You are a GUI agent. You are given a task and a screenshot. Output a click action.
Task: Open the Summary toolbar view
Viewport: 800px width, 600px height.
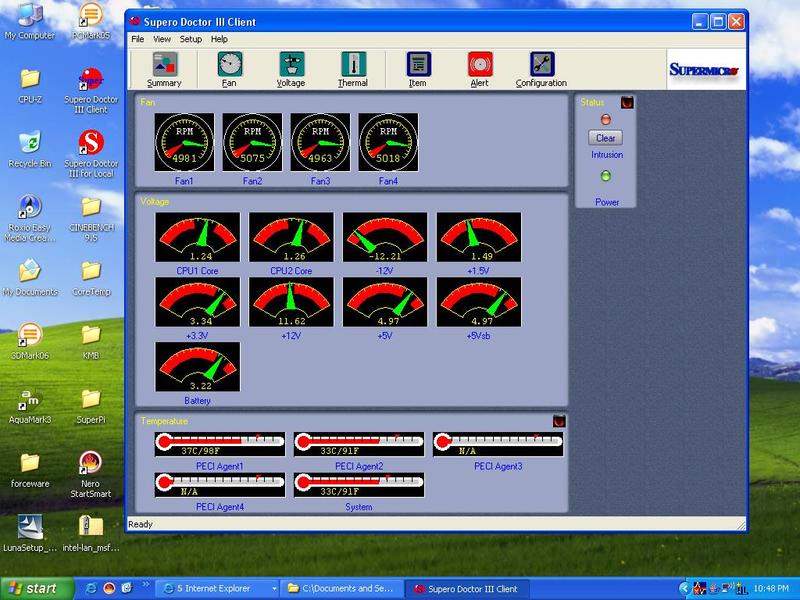(x=164, y=69)
